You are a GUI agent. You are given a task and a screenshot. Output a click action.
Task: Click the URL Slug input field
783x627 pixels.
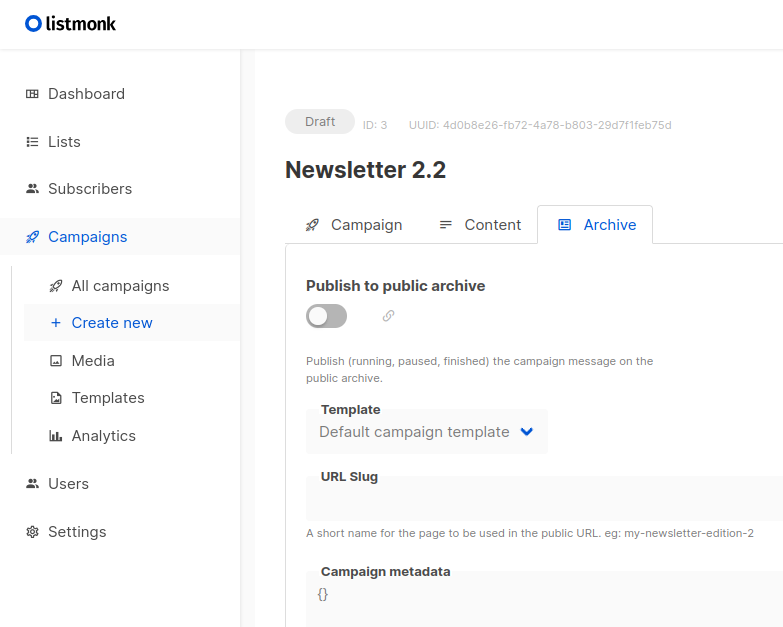pyautogui.click(x=544, y=499)
